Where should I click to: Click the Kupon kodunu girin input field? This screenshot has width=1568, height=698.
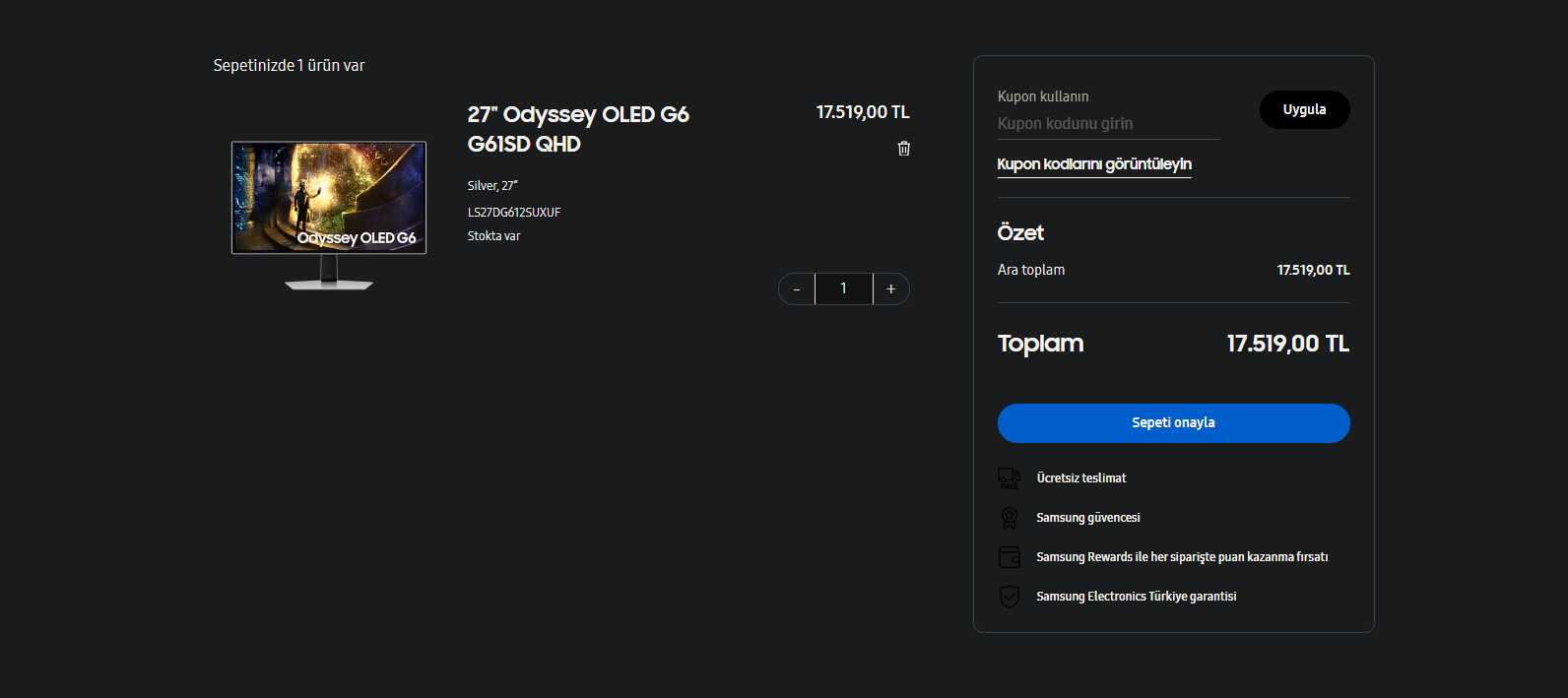(1108, 124)
